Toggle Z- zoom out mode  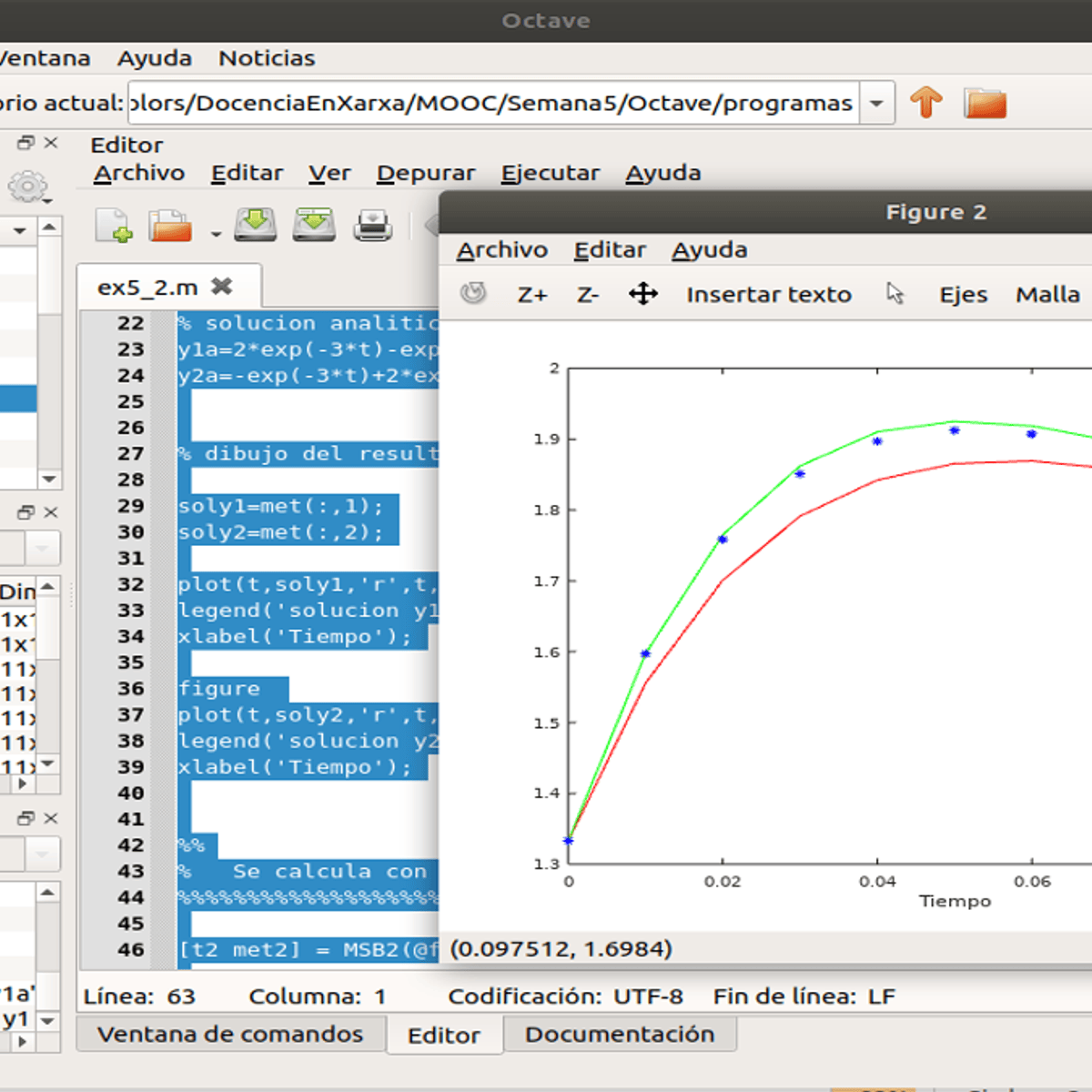pos(588,295)
